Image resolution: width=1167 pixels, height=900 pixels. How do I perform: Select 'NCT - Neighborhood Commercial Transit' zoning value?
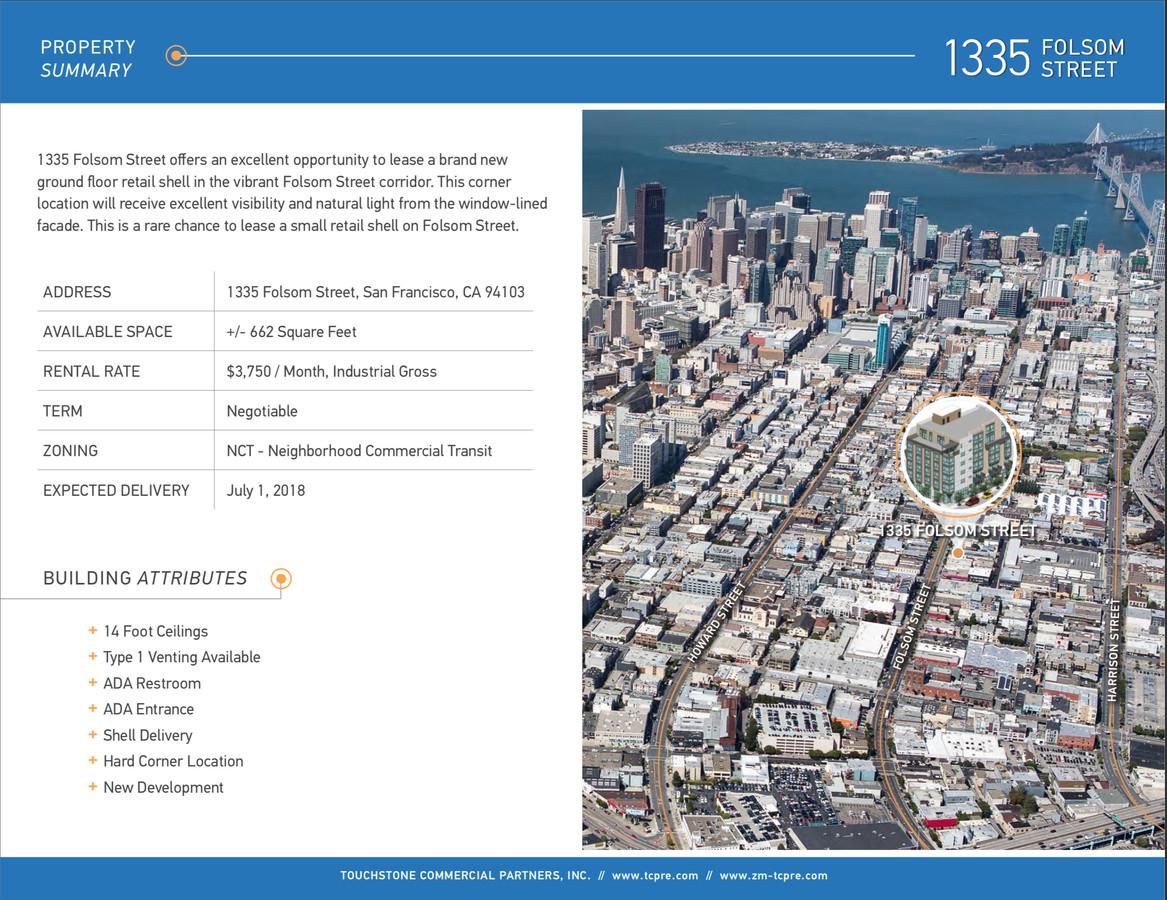[x=359, y=450]
